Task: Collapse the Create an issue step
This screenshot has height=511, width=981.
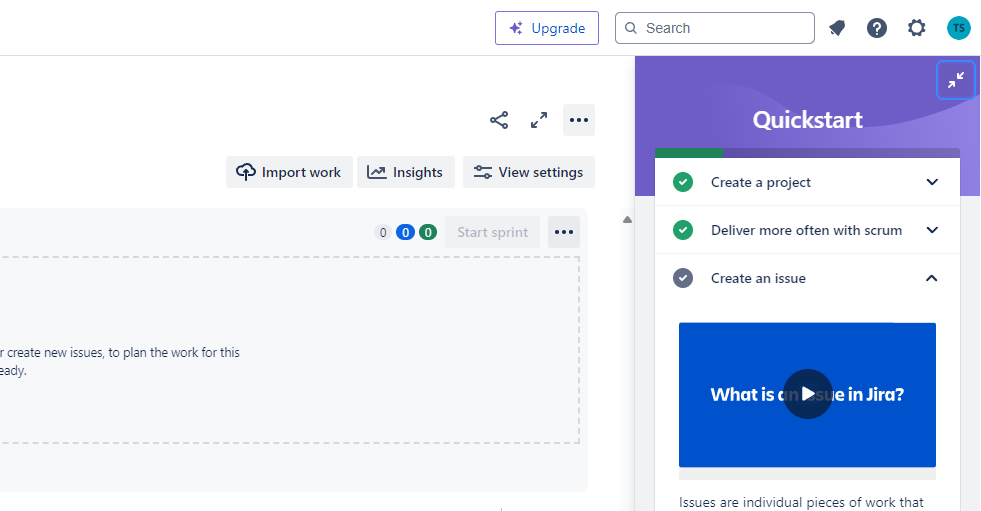Action: coord(932,278)
